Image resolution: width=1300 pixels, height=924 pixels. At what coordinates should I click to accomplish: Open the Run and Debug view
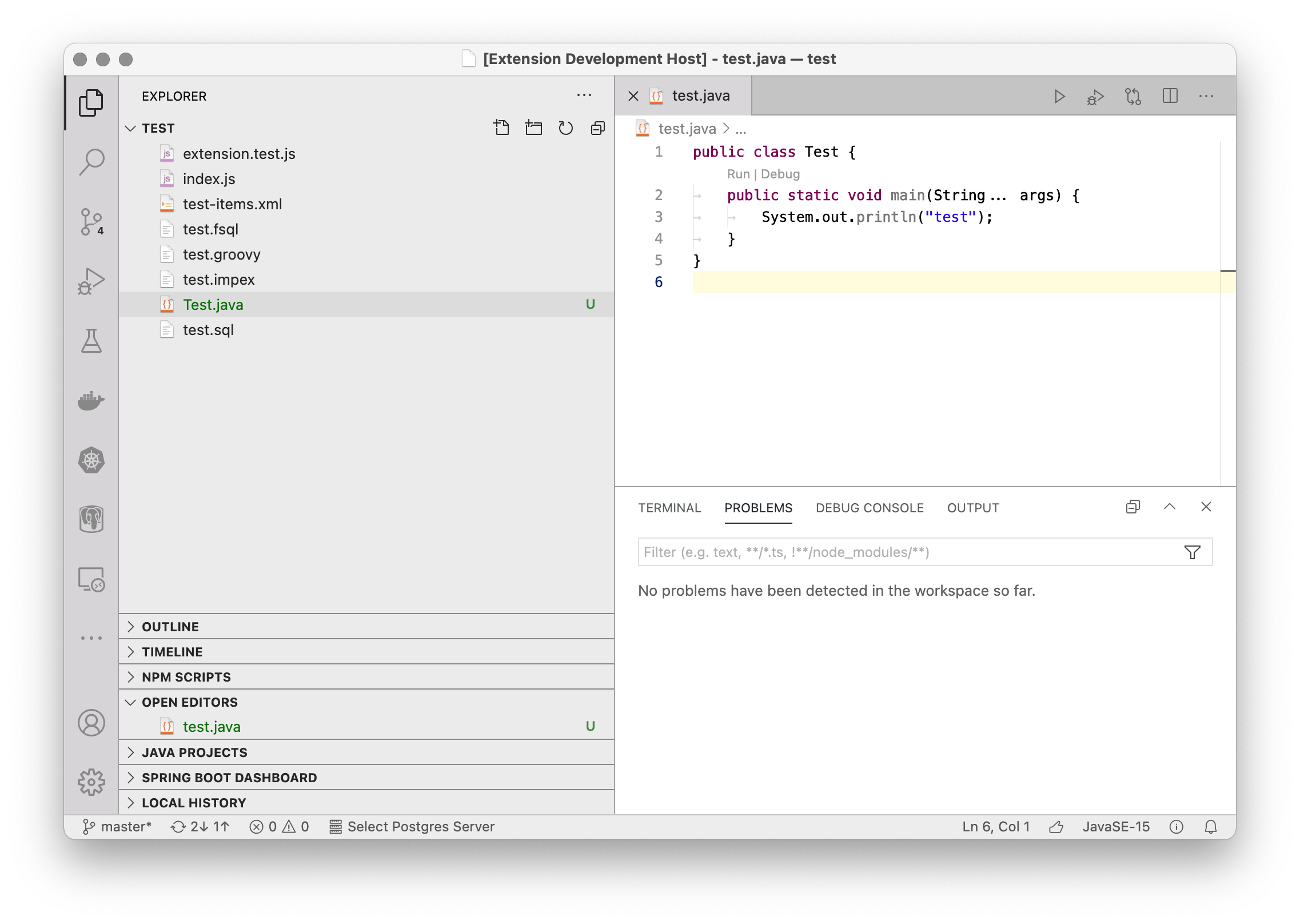click(x=91, y=281)
